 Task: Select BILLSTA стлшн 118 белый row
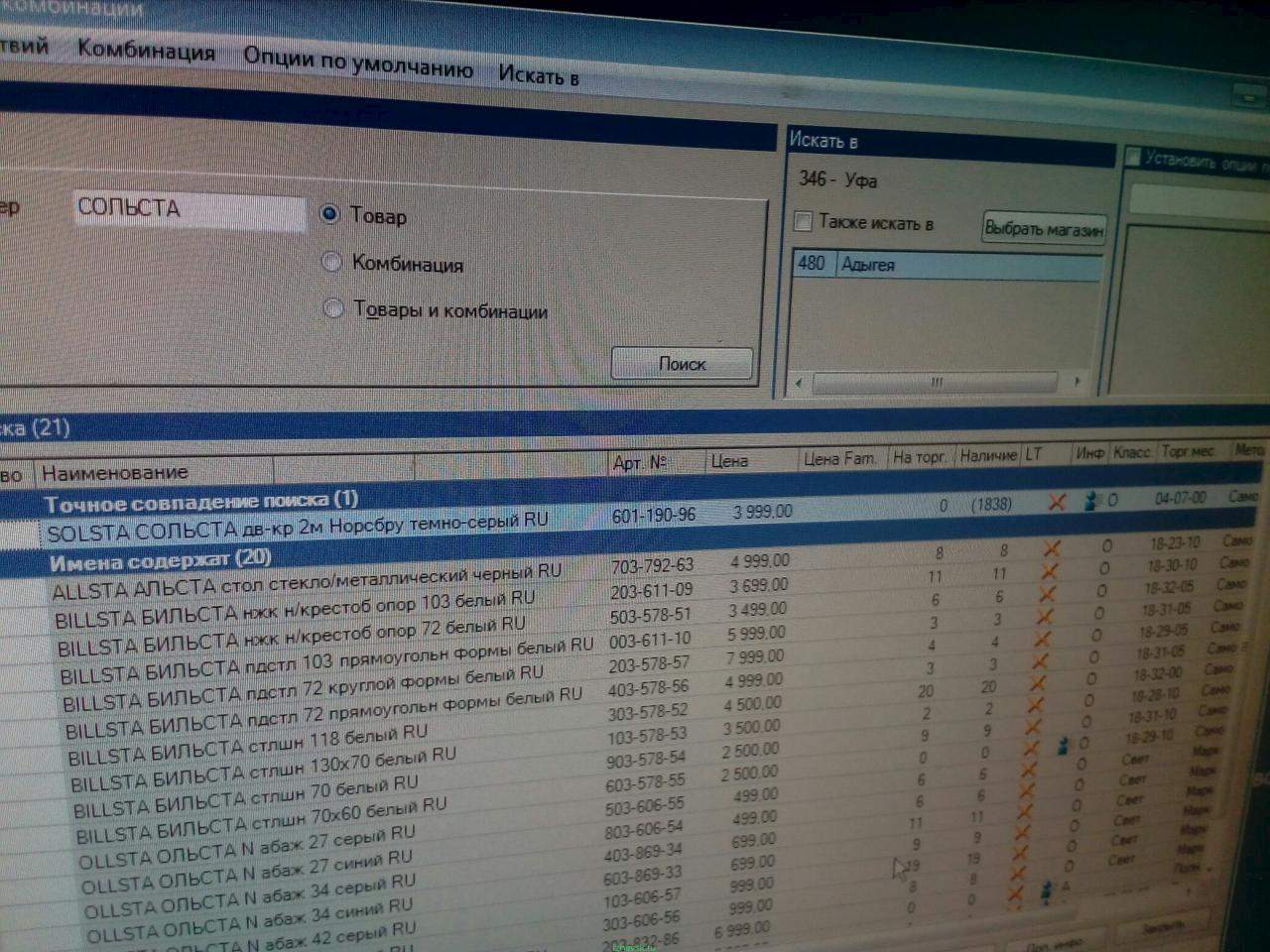(247, 745)
